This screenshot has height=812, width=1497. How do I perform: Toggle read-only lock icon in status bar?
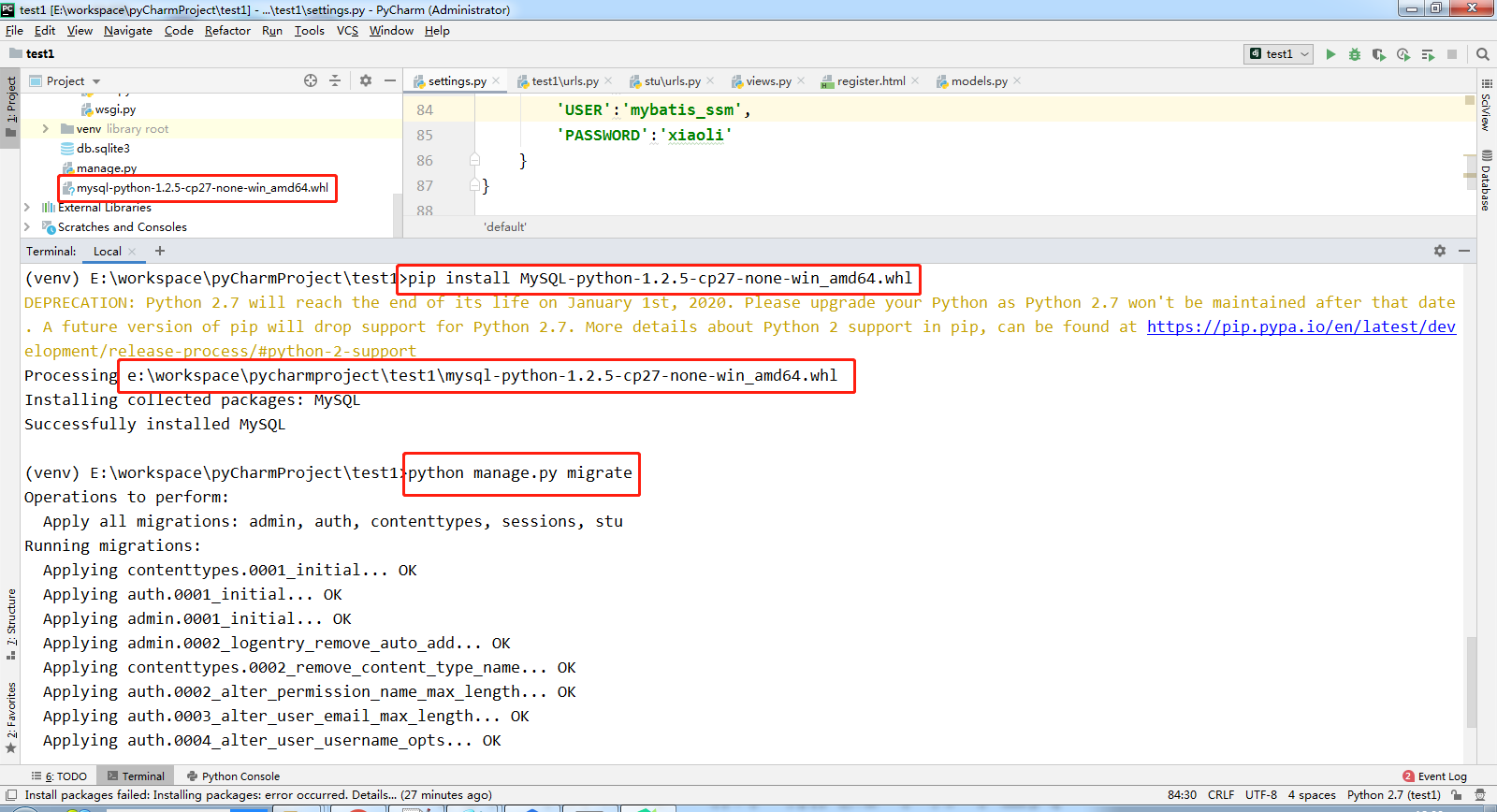pyautogui.click(x=1457, y=795)
